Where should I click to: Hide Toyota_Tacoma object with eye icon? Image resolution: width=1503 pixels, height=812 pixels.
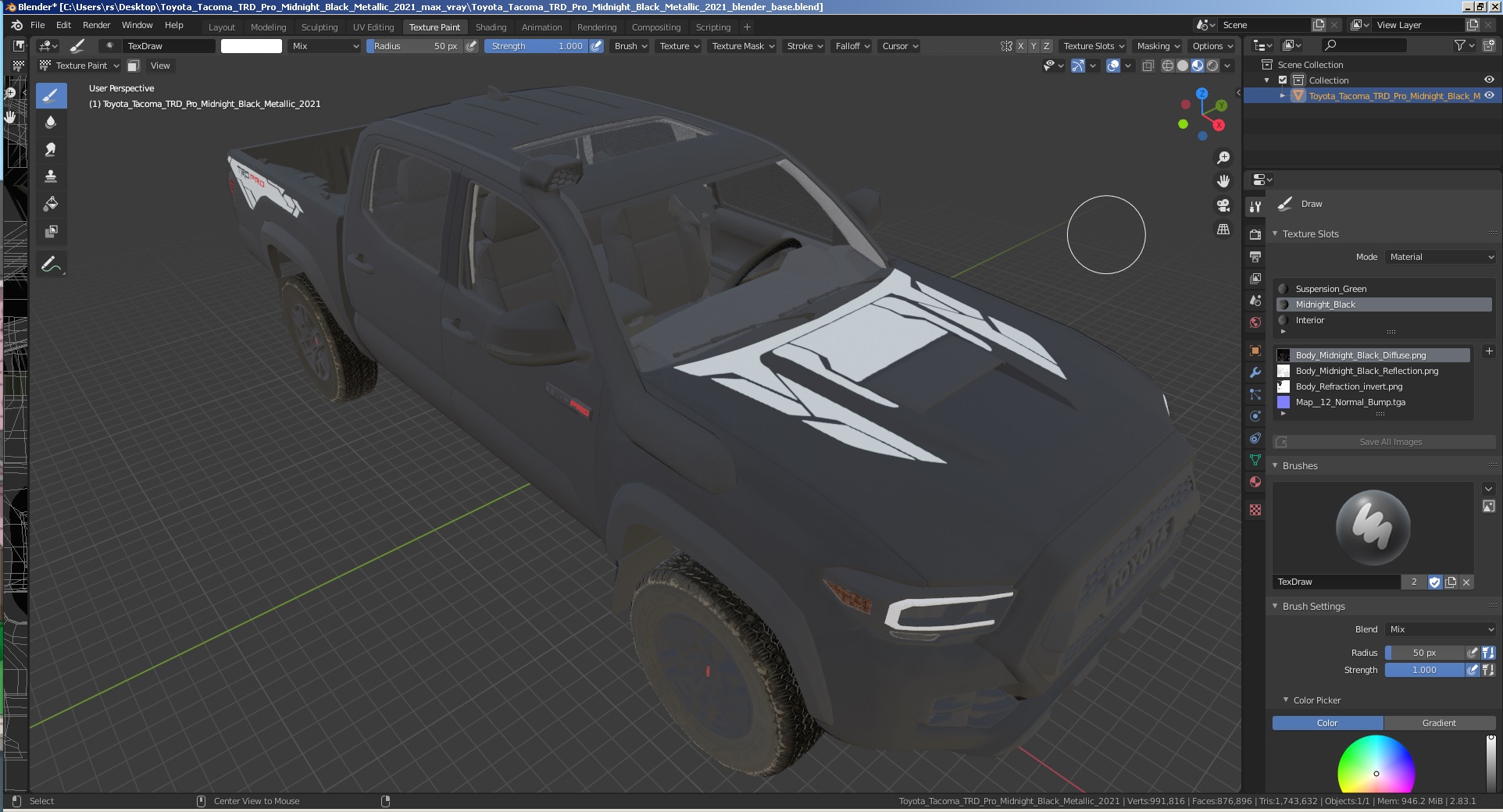pyautogui.click(x=1489, y=95)
